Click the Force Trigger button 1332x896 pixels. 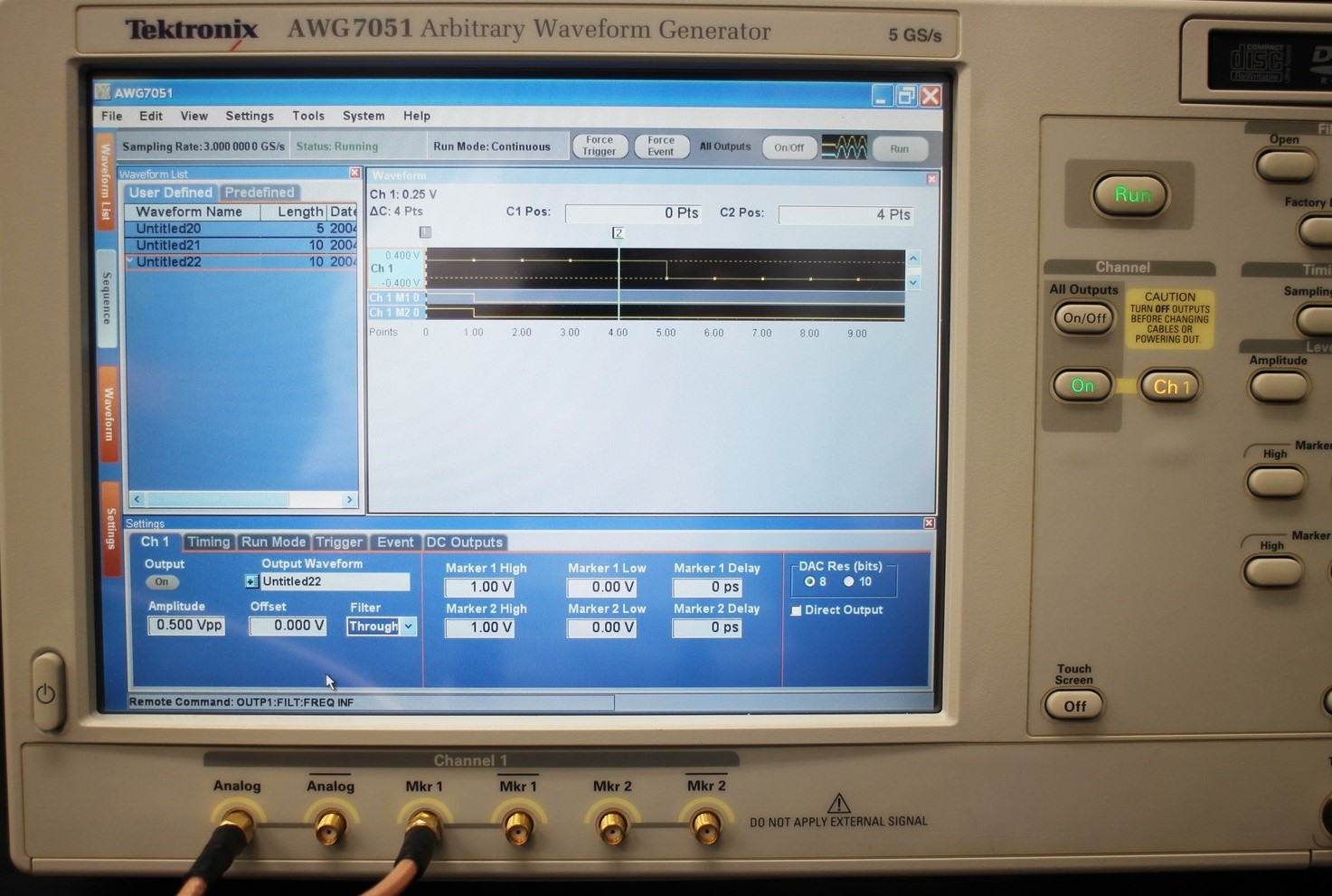[x=600, y=146]
